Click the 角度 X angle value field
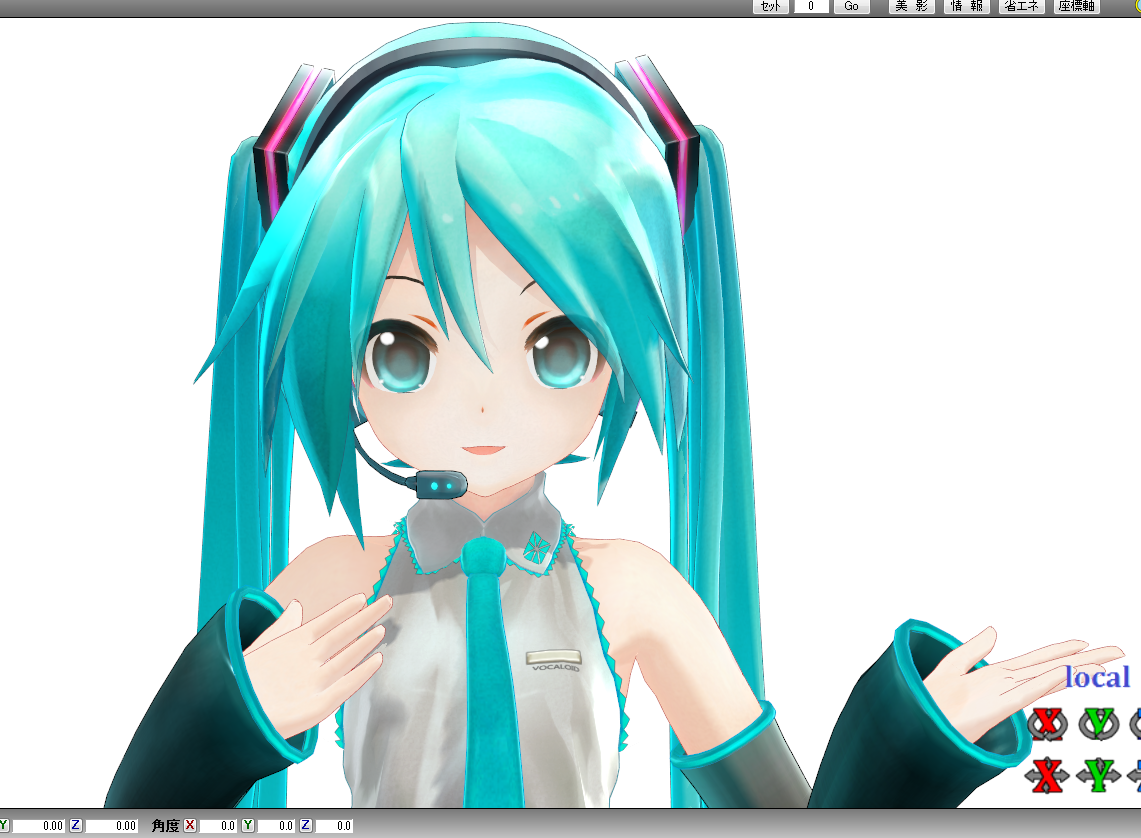This screenshot has width=1141, height=838. tap(218, 826)
